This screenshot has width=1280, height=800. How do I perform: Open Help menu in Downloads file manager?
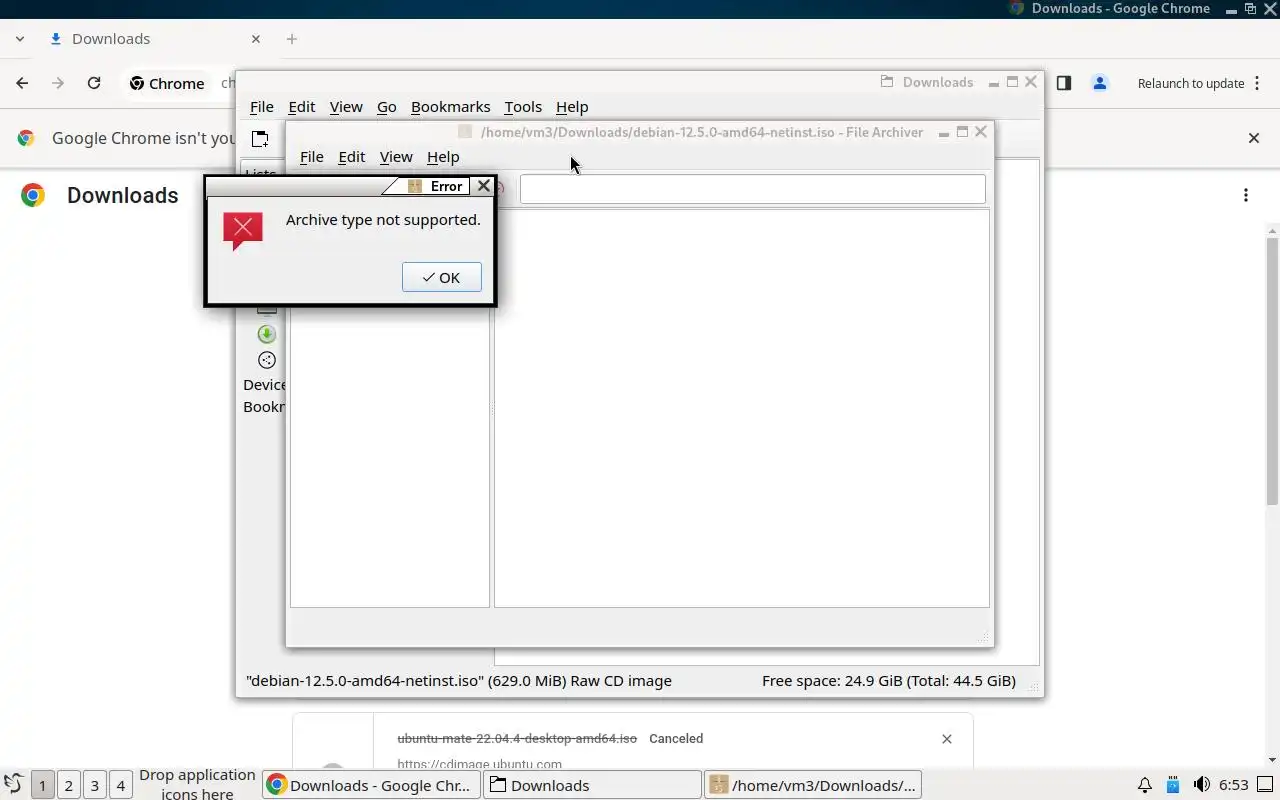pyautogui.click(x=572, y=107)
